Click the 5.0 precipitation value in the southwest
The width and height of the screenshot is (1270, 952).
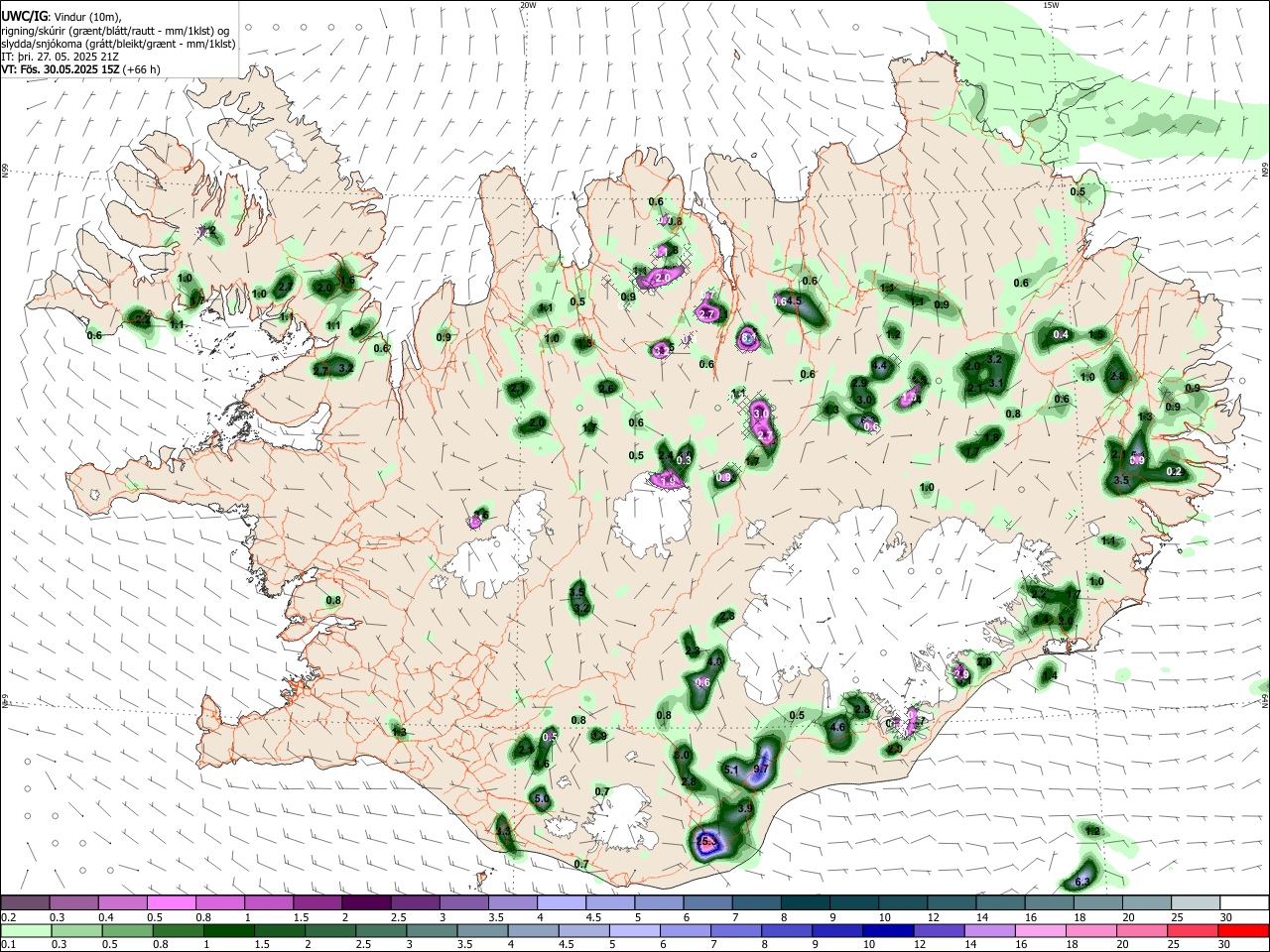(542, 798)
